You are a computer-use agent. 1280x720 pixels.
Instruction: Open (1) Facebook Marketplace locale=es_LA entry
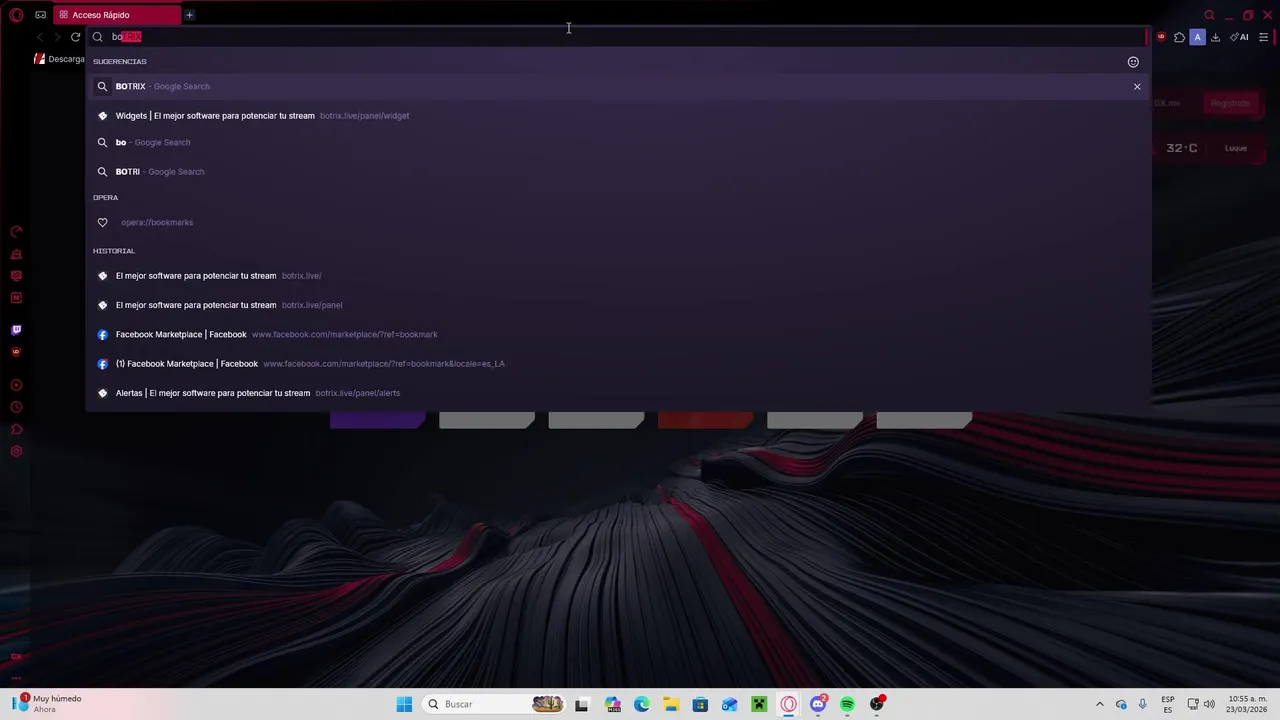618,364
